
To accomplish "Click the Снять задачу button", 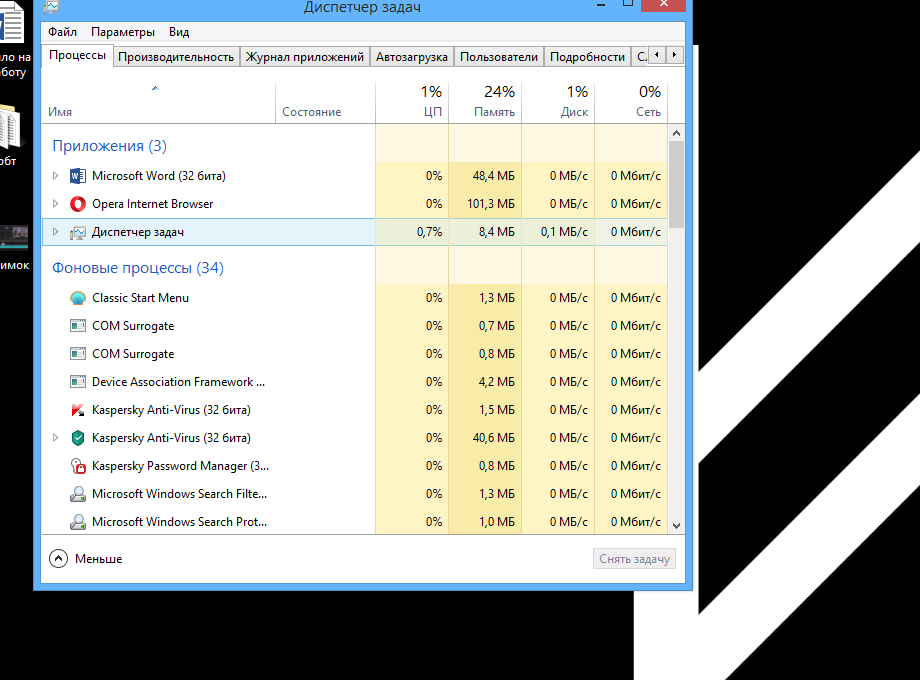I will tap(634, 559).
